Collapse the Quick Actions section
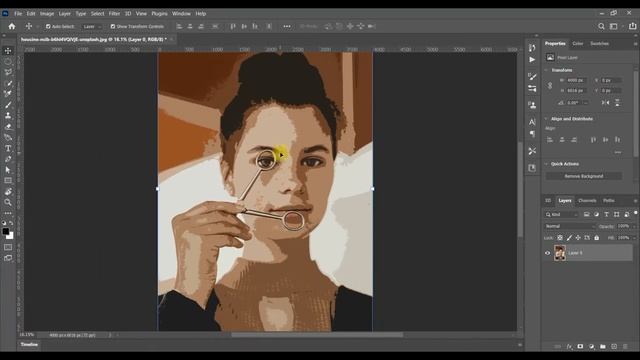Image resolution: width=640 pixels, height=360 pixels. [547, 164]
